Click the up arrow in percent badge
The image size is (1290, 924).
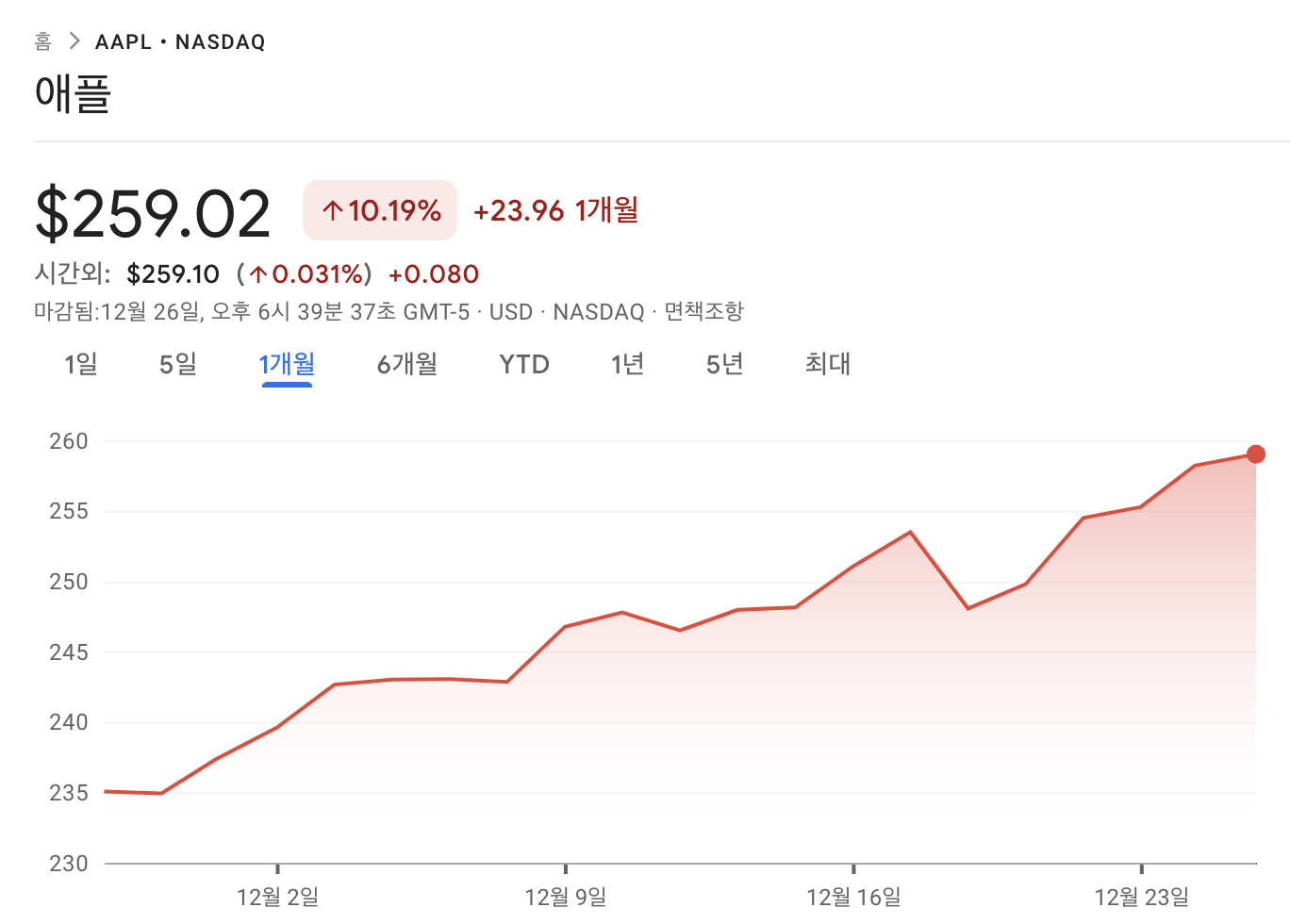332,210
